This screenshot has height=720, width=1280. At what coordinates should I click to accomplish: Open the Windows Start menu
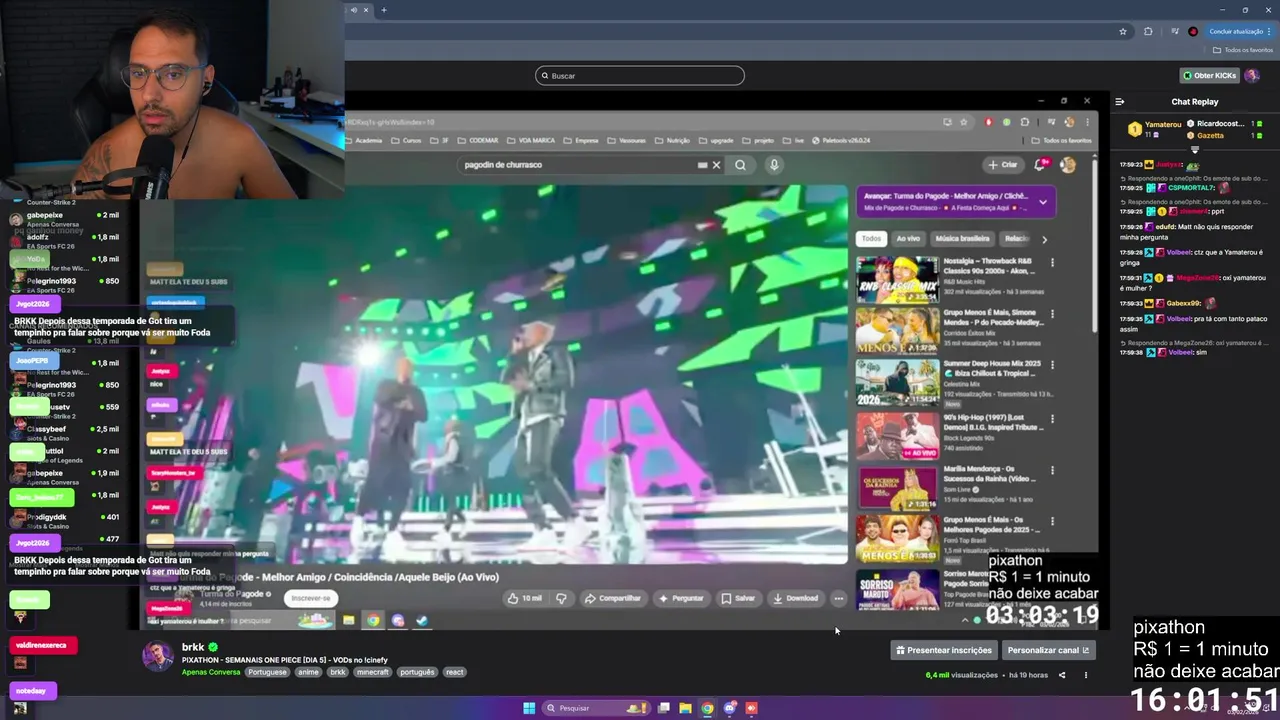click(529, 708)
